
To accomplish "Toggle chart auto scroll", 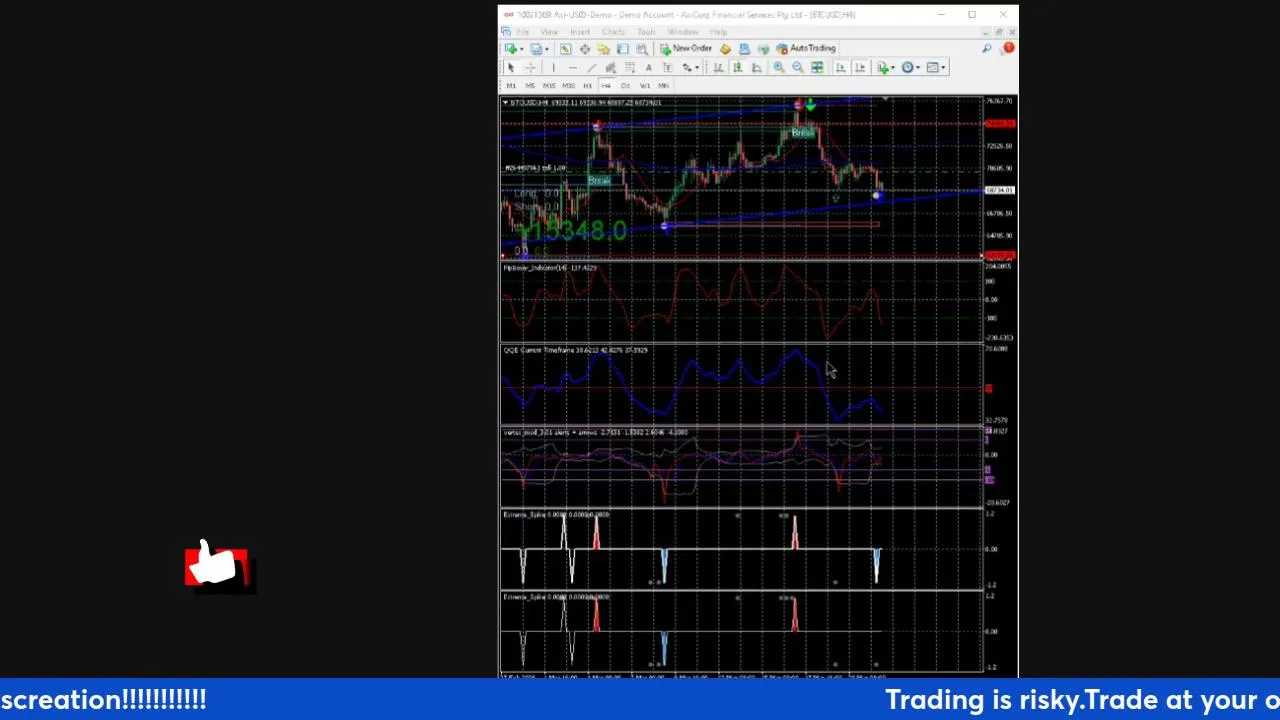I will click(x=841, y=67).
